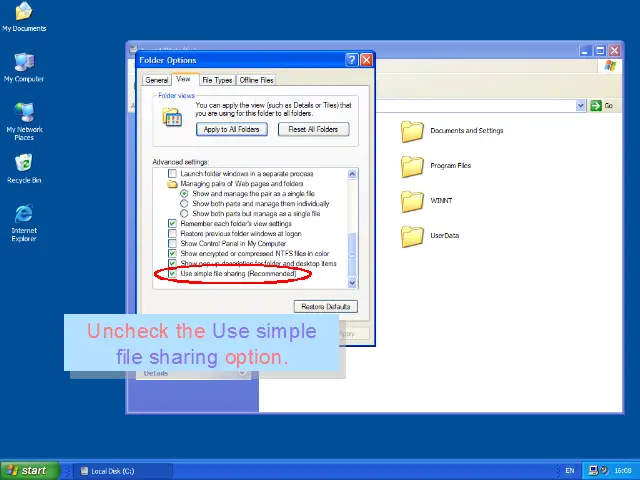
Task: Select Program Files folder icon
Action: click(x=412, y=166)
